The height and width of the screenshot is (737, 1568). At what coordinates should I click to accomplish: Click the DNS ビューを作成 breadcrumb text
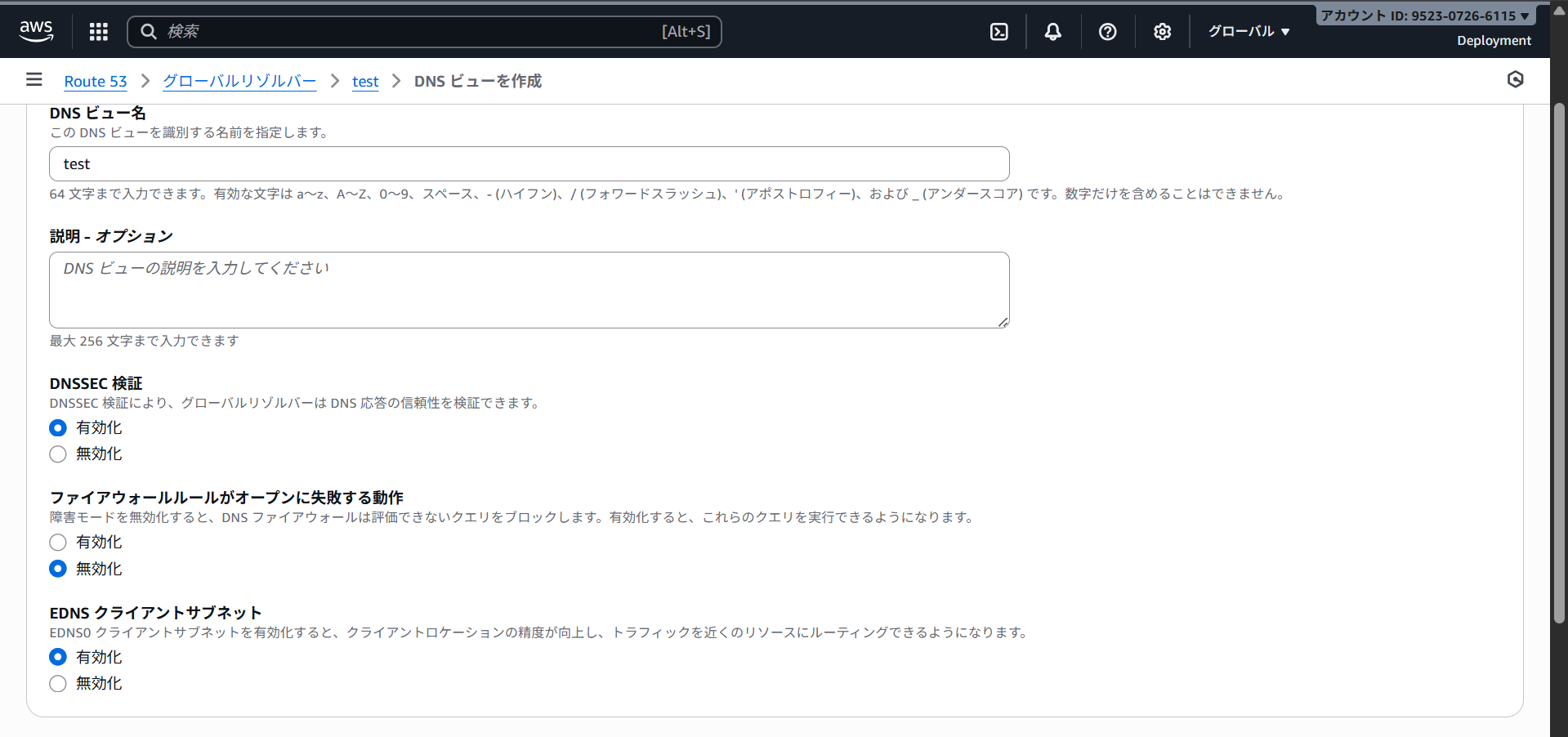pyautogui.click(x=478, y=81)
